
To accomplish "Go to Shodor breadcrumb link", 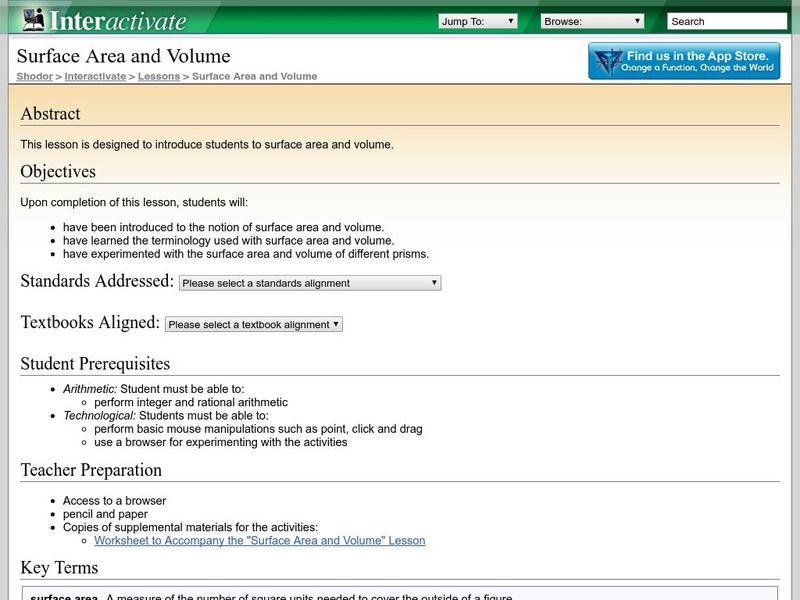I will tap(34, 76).
